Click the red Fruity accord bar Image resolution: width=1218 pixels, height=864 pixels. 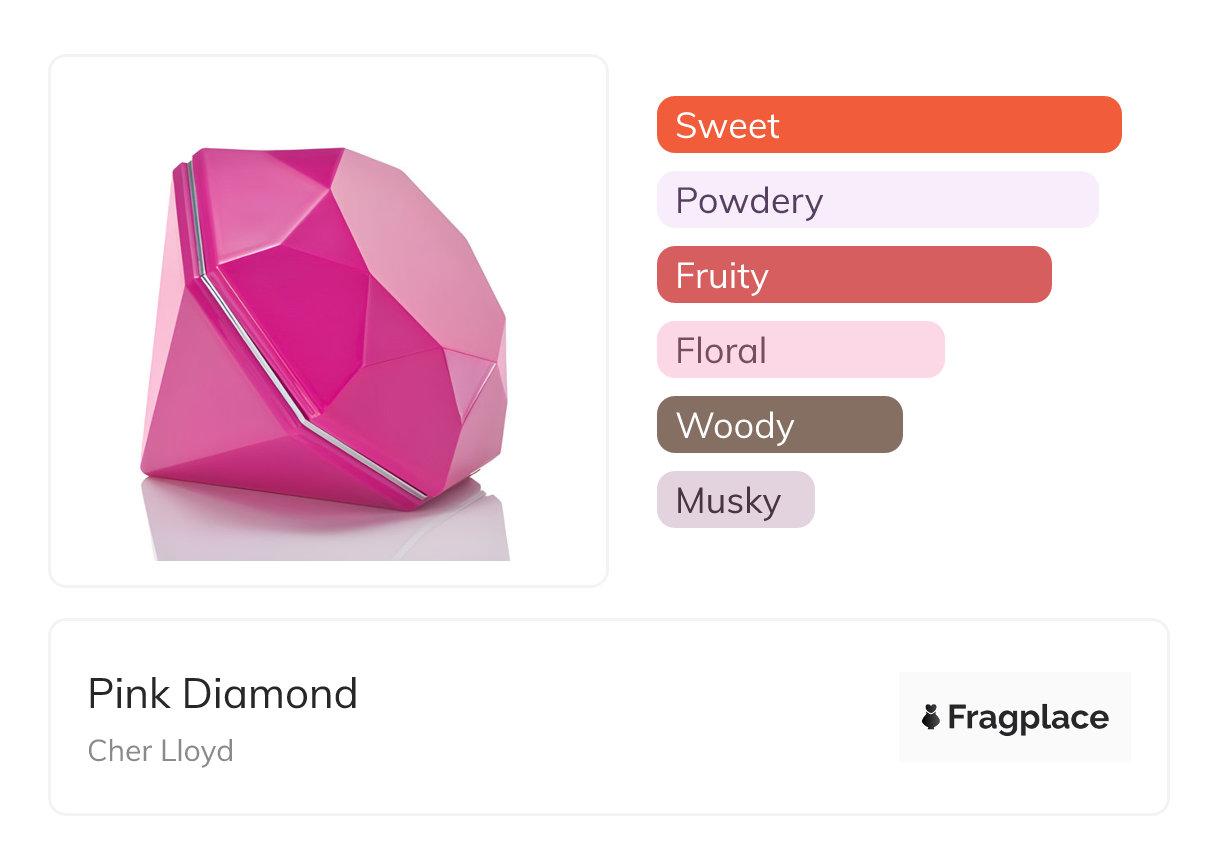point(920,275)
